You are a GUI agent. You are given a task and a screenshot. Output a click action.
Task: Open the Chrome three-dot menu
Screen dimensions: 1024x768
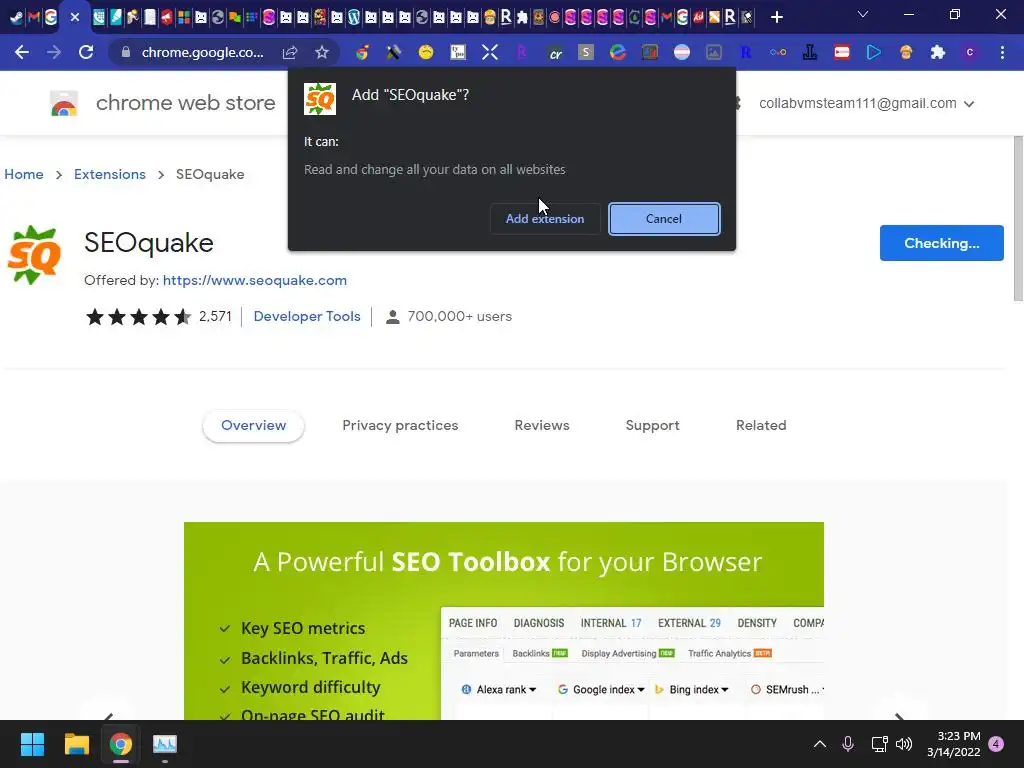pyautogui.click(x=1002, y=52)
